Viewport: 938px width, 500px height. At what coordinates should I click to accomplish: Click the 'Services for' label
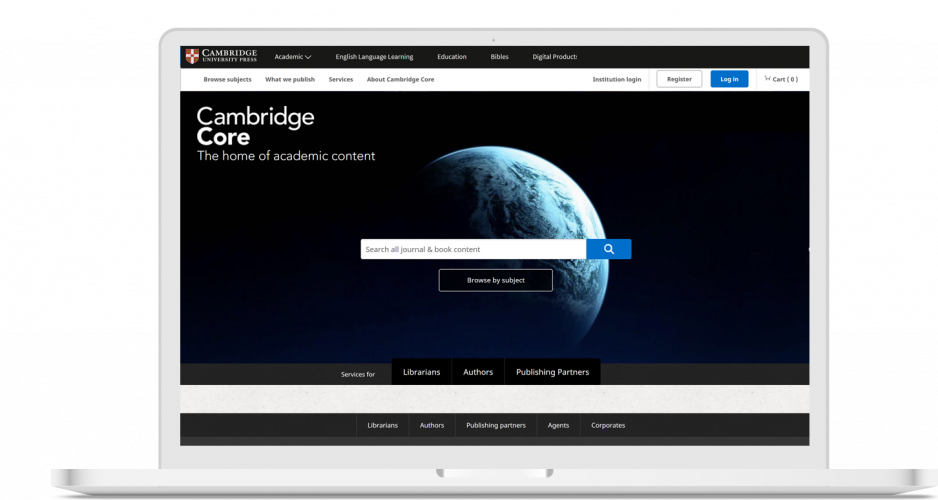(358, 374)
